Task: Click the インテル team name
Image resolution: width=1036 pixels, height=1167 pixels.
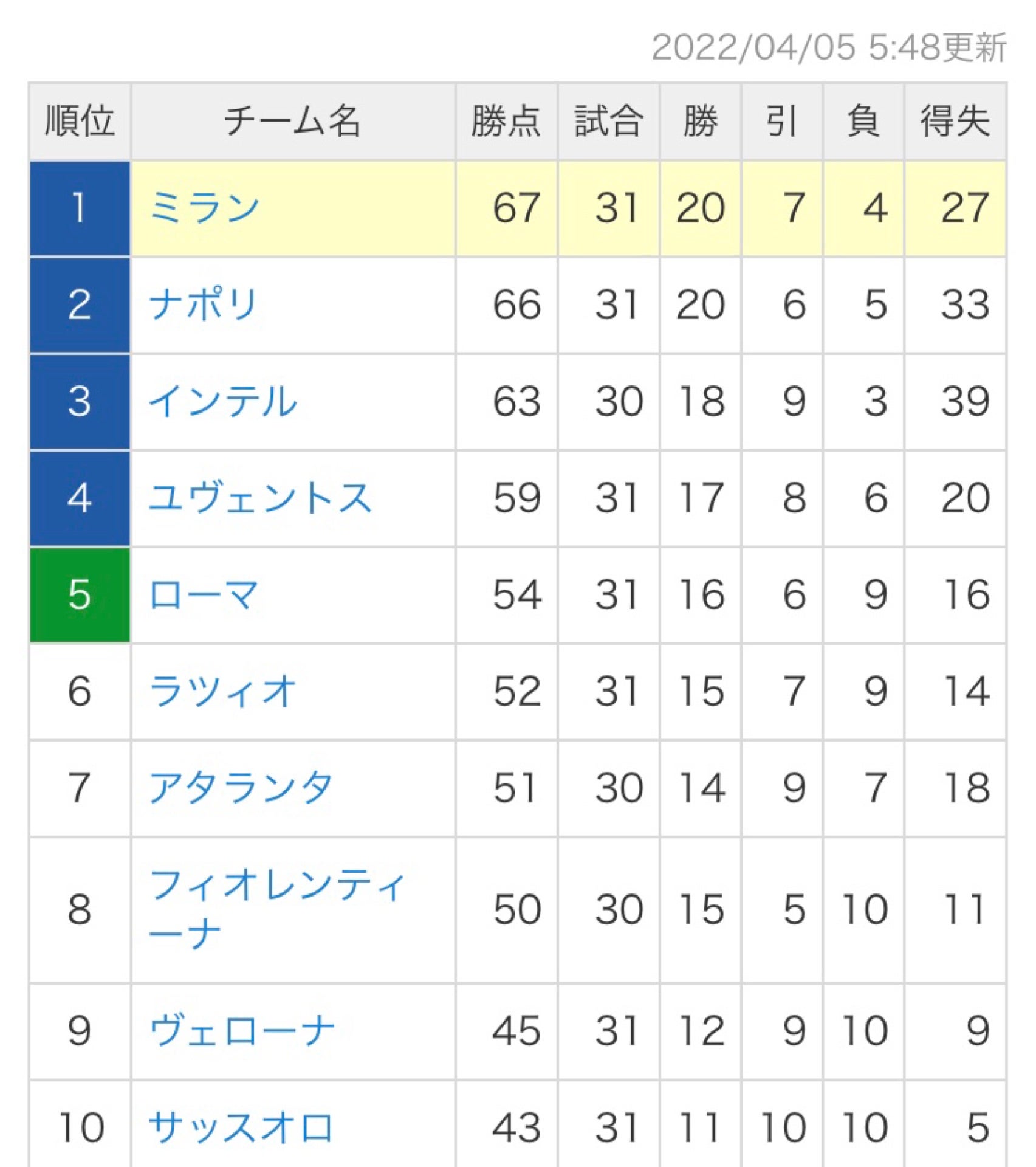Action: coord(223,401)
